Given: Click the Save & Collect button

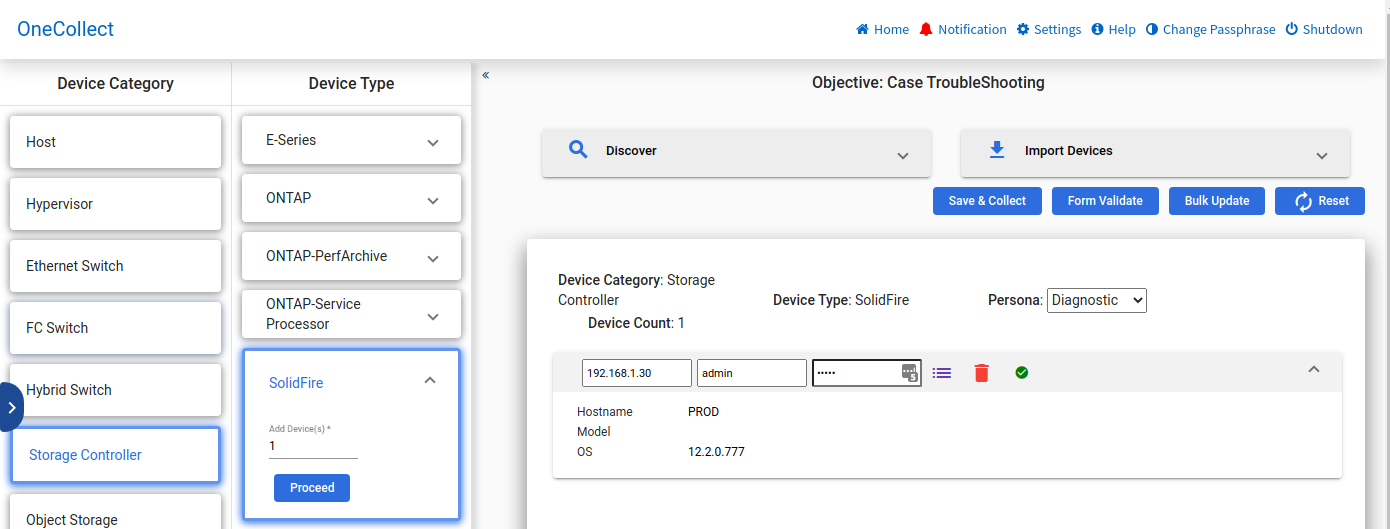Looking at the screenshot, I should [x=987, y=201].
